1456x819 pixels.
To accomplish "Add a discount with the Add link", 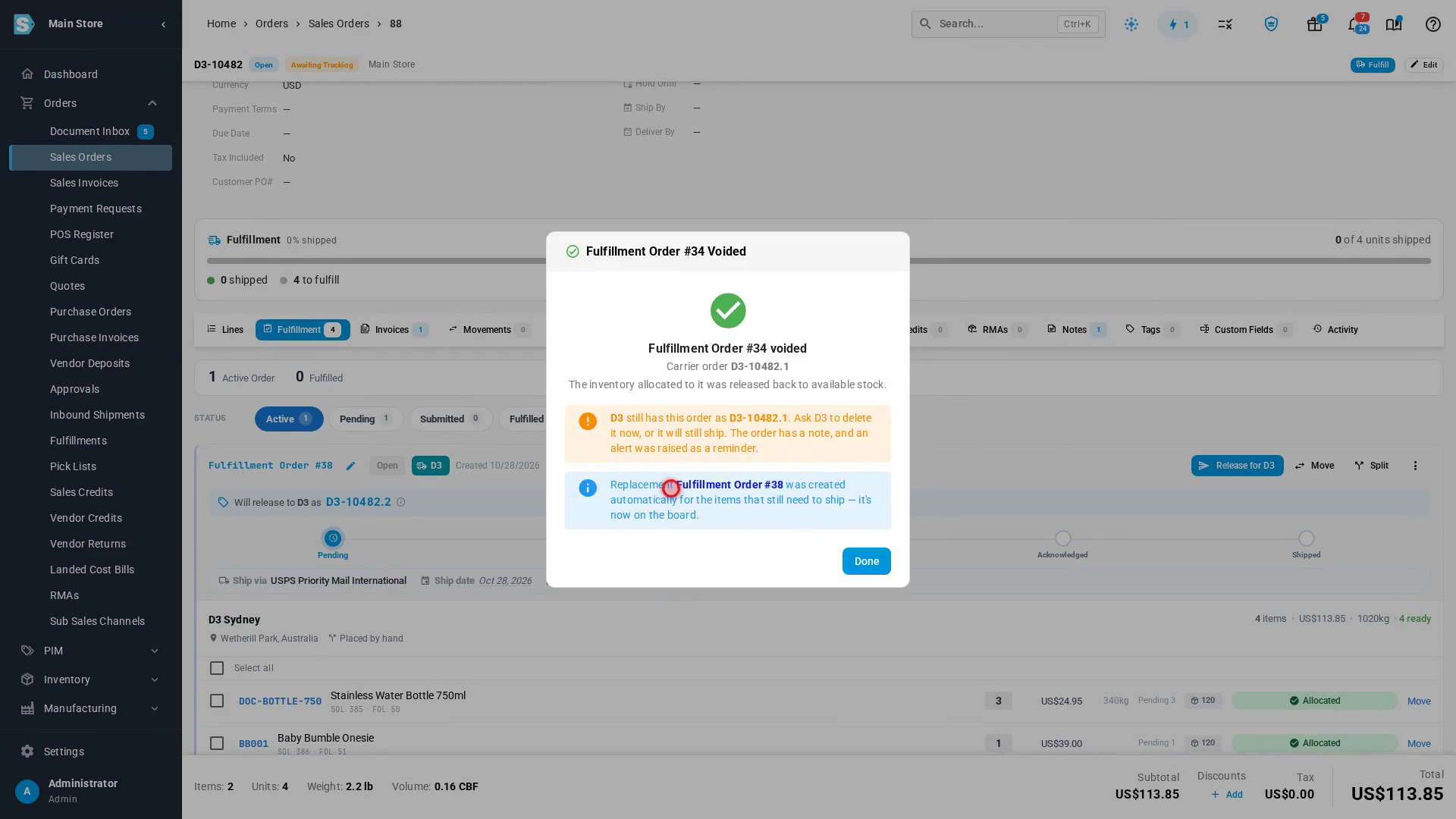I will point(1227,795).
